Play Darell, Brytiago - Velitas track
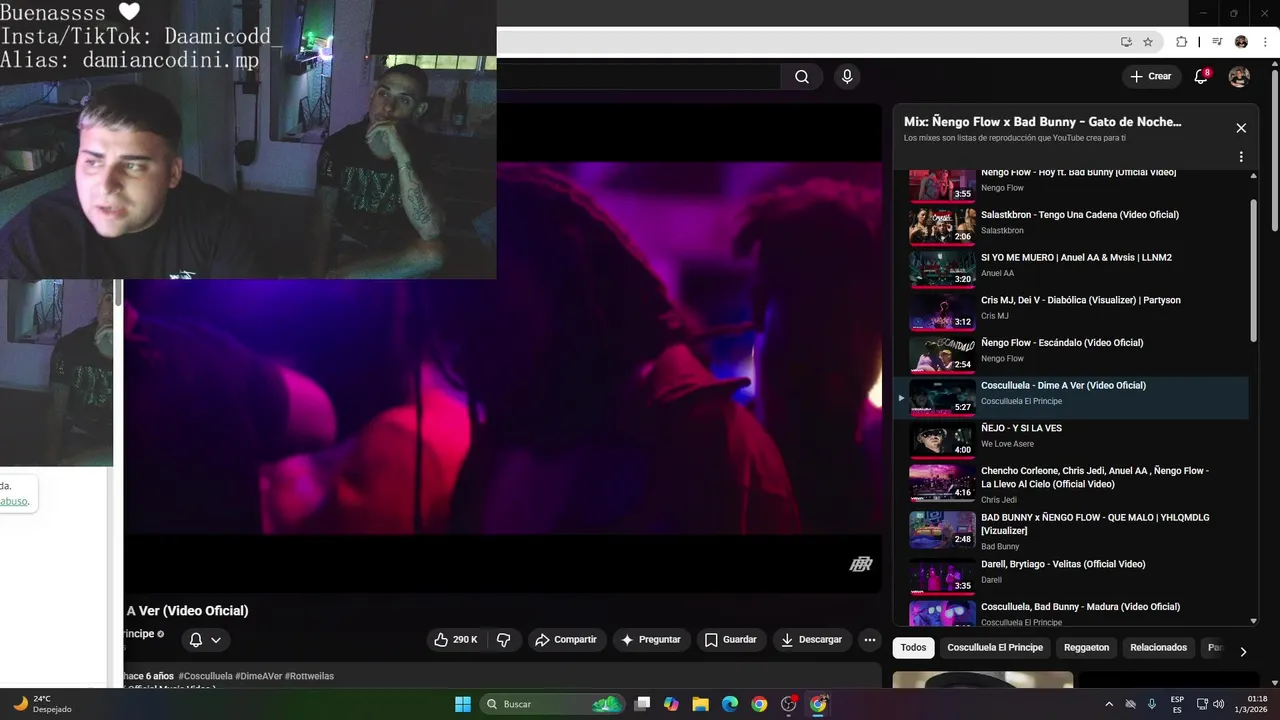Viewport: 1280px width, 720px height. click(x=1070, y=576)
